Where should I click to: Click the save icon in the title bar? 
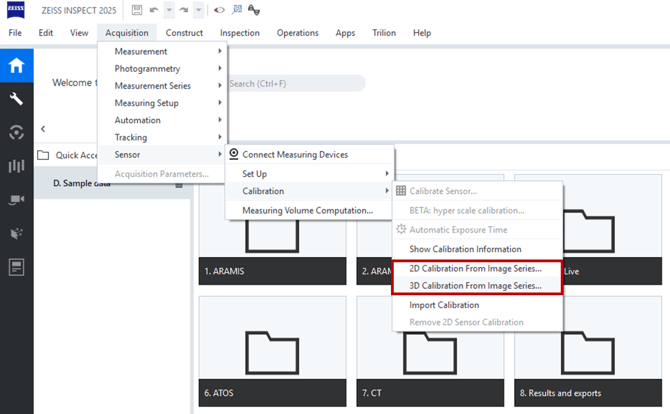coord(136,10)
